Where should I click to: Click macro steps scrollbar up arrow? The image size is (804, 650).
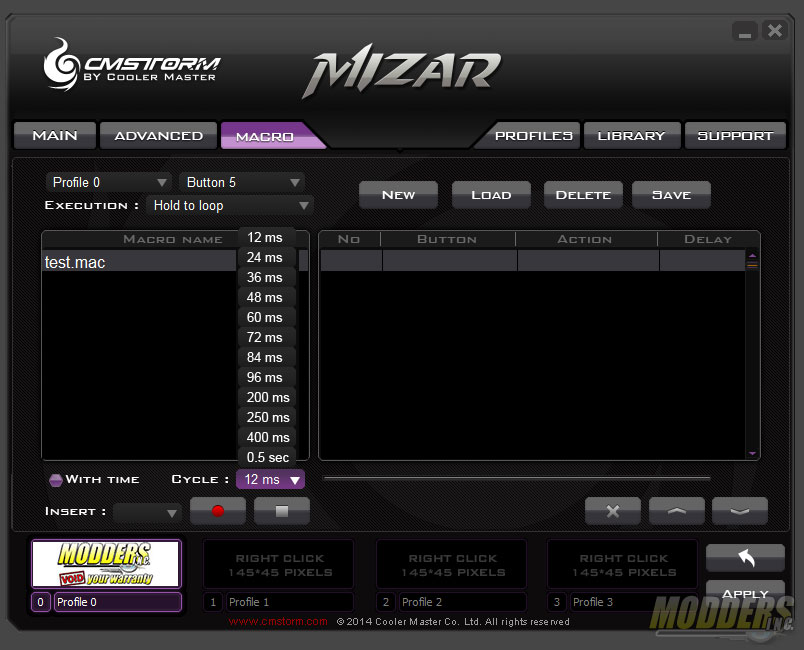(752, 255)
